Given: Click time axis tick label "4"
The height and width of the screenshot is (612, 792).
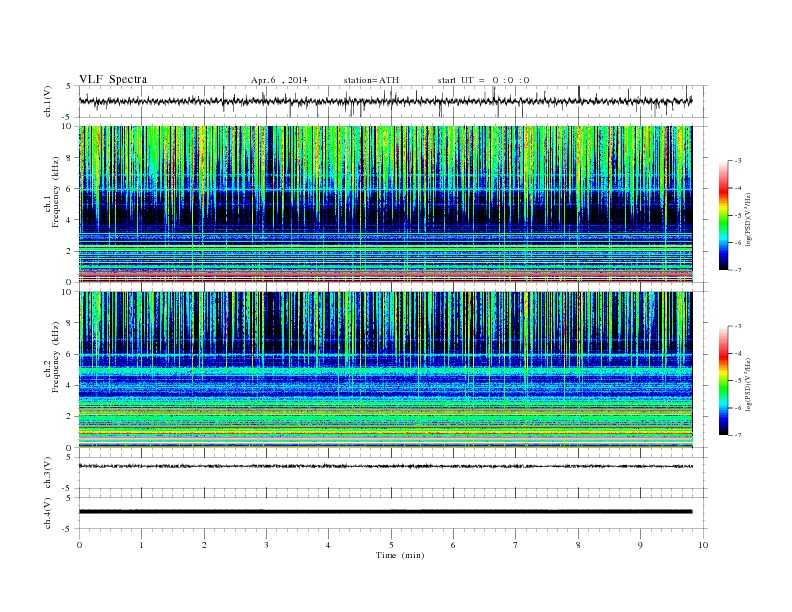Looking at the screenshot, I should coord(328,545).
